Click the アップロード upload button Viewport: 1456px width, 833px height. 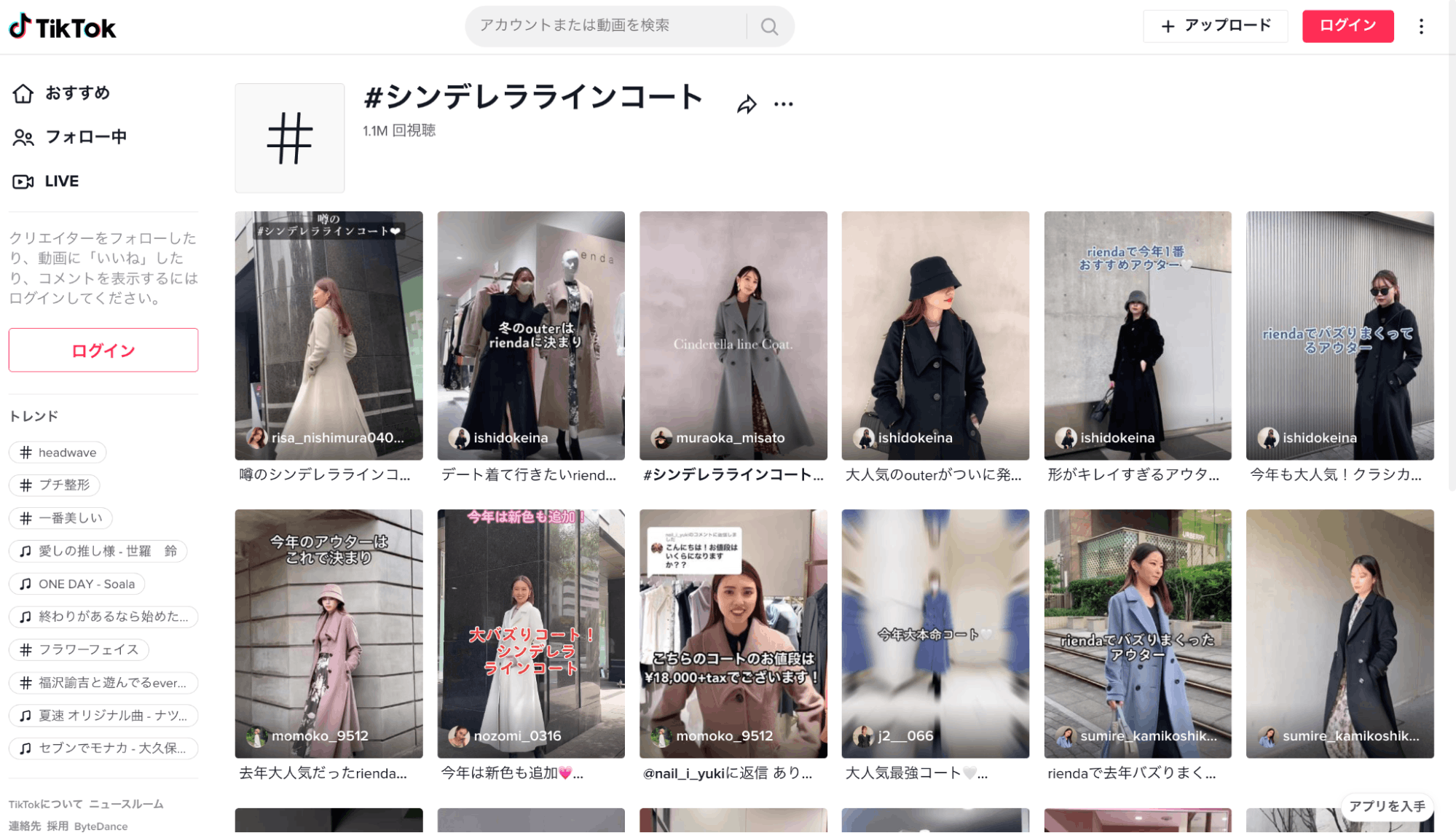1216,26
